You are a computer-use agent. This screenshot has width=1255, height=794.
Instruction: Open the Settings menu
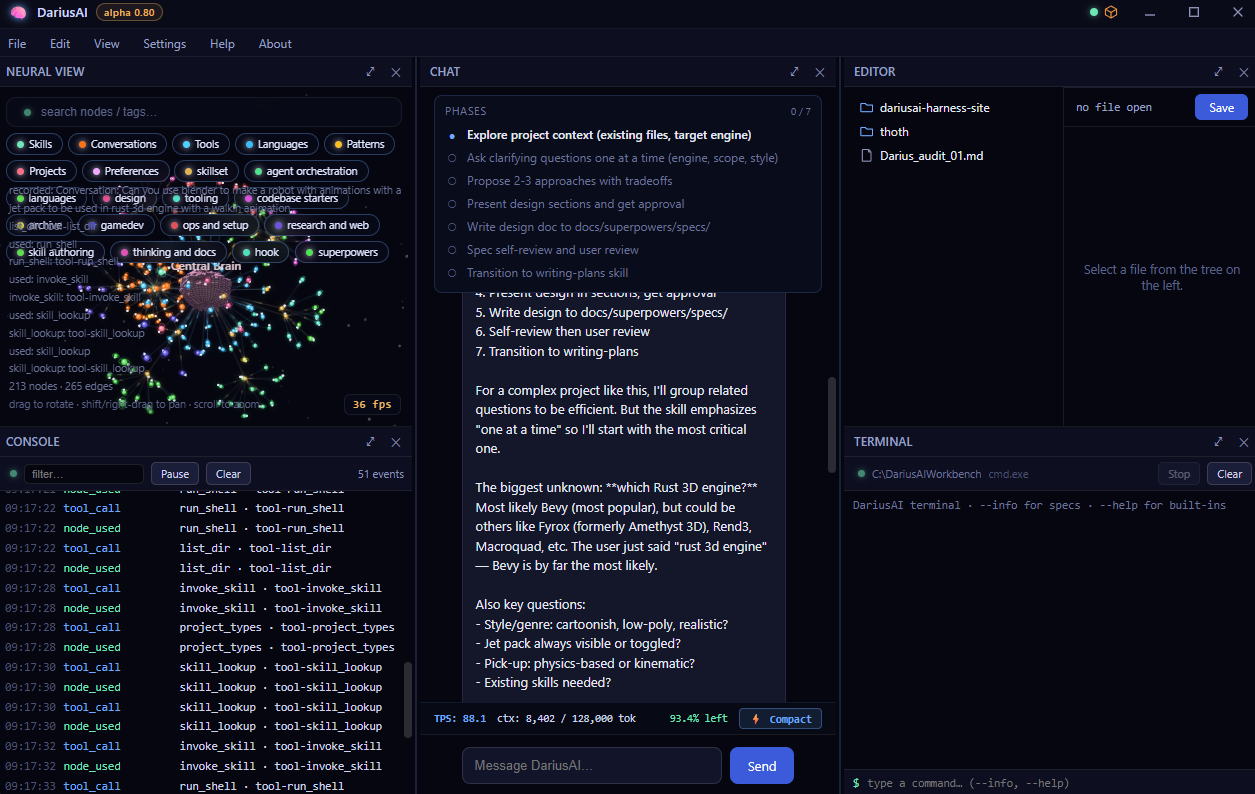[164, 44]
